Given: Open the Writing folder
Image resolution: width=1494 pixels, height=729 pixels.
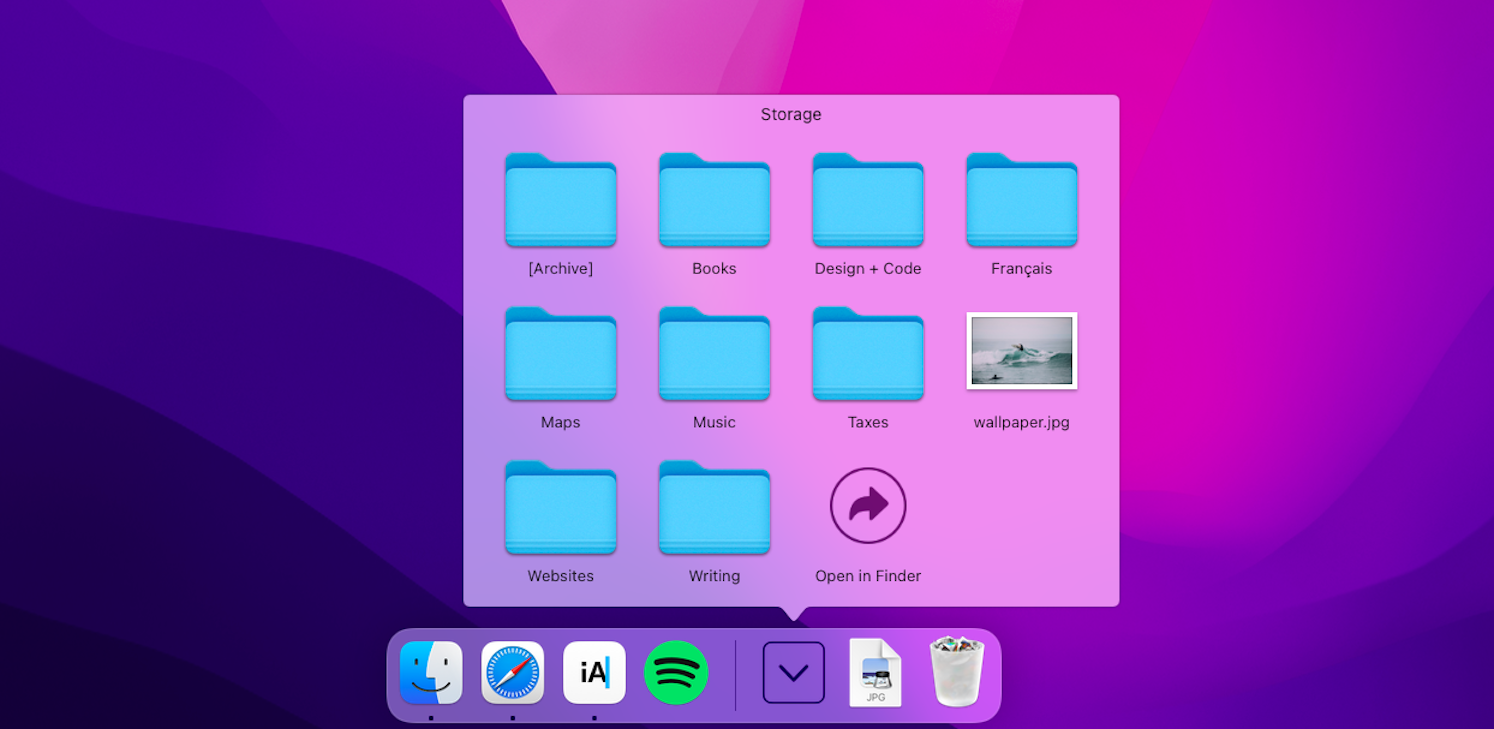Looking at the screenshot, I should 714,508.
